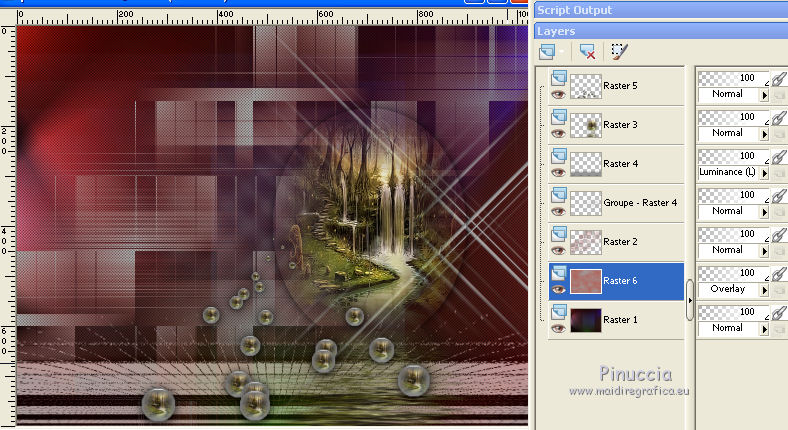Click the Script Output palette title bar
The width and height of the screenshot is (788, 430).
click(661, 10)
